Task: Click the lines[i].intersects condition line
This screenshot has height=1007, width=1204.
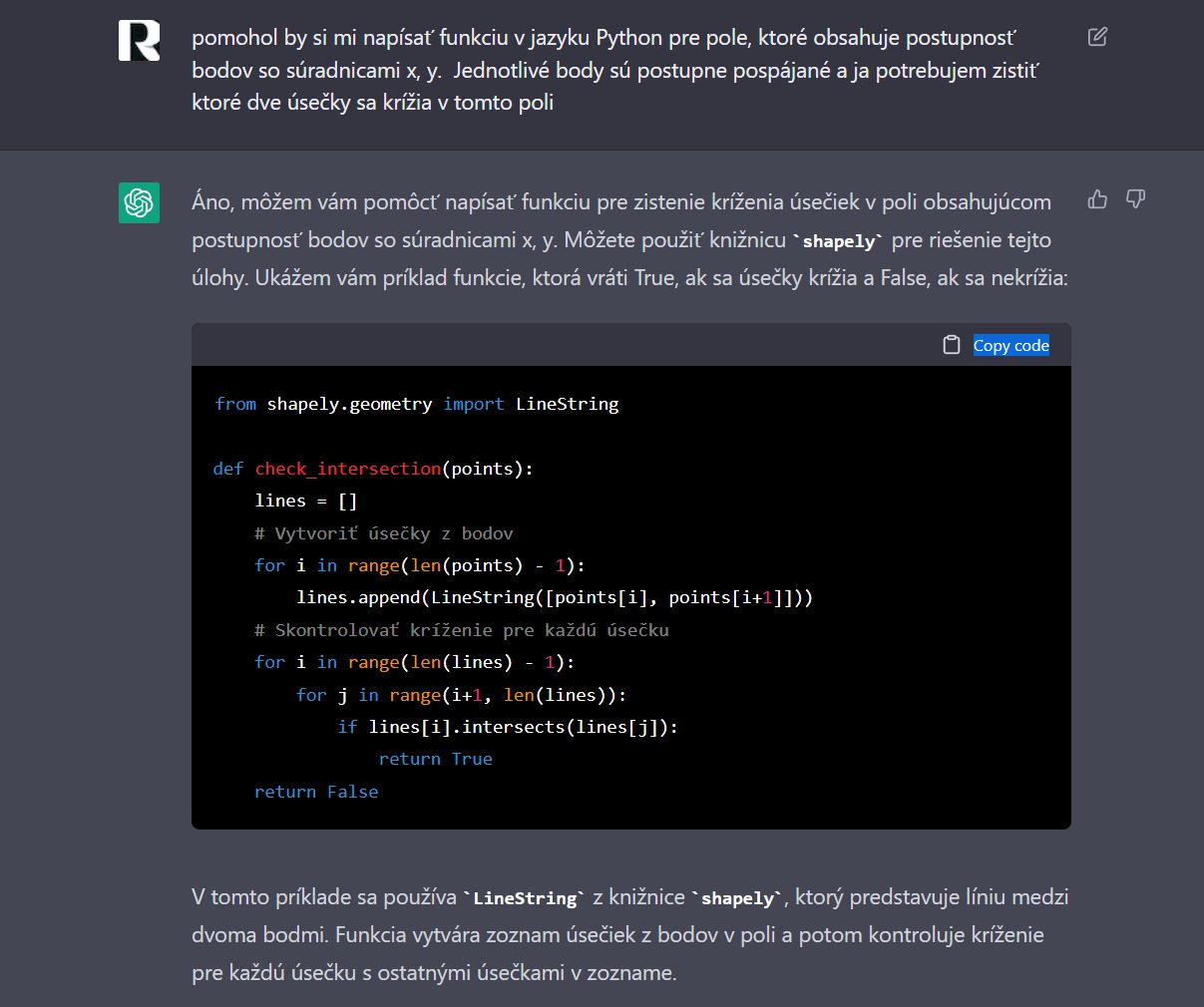Action: [507, 727]
